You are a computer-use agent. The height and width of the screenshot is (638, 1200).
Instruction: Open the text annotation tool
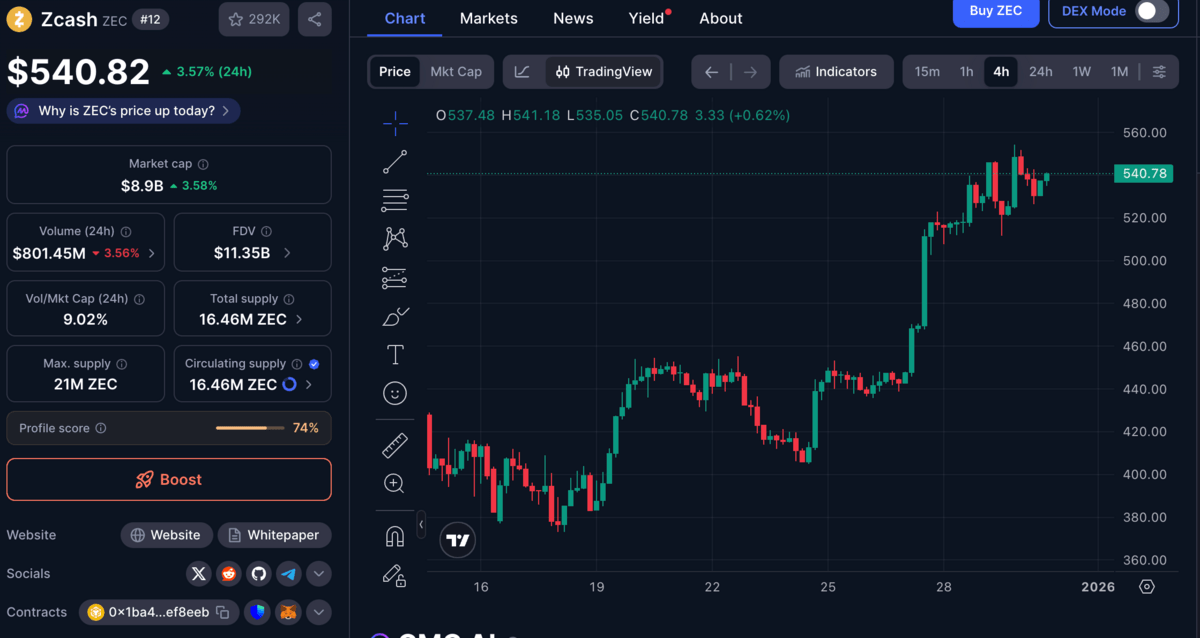click(395, 353)
